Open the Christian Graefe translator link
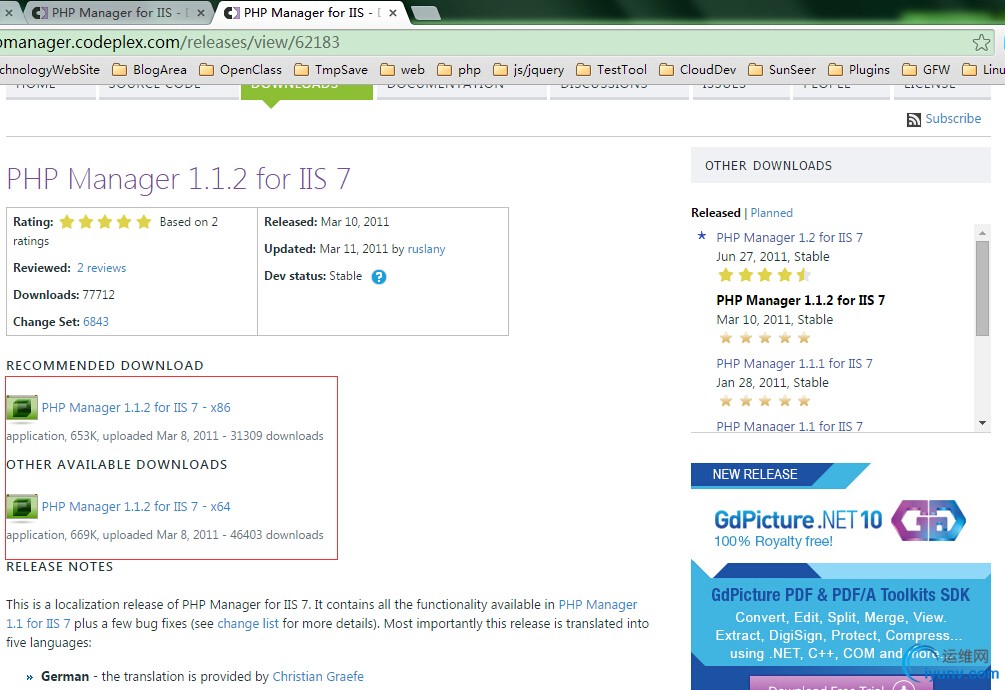This screenshot has height=690, width=1005. pyautogui.click(x=318, y=677)
